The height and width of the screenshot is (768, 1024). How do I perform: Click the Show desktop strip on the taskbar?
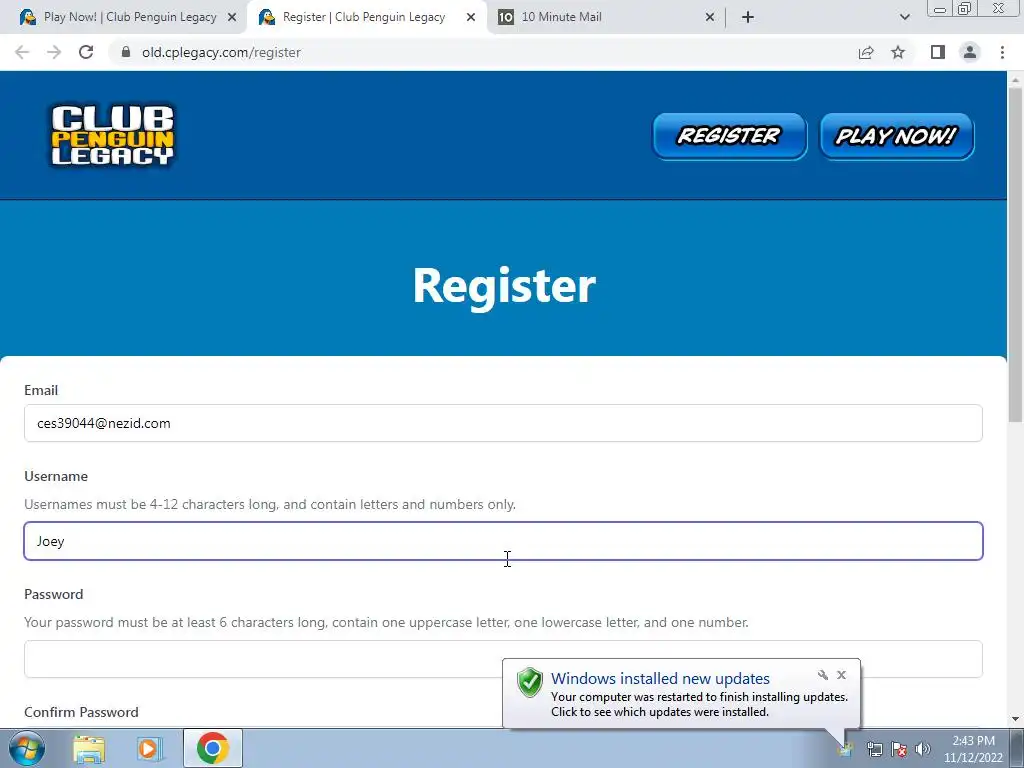1017,748
